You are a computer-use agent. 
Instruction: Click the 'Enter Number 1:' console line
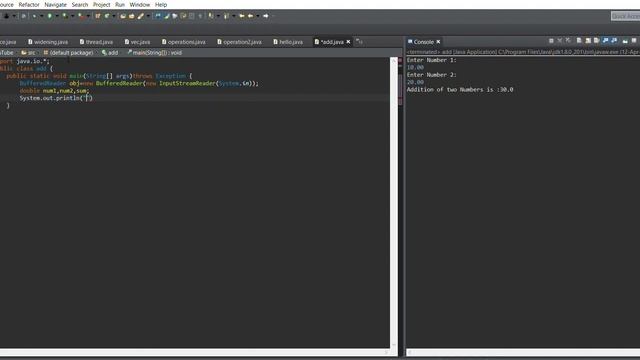pyautogui.click(x=431, y=60)
